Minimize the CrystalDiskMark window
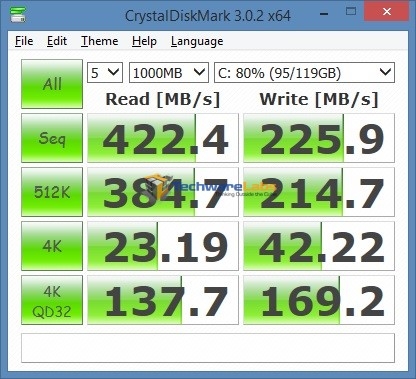The image size is (416, 379). tap(324, 13)
